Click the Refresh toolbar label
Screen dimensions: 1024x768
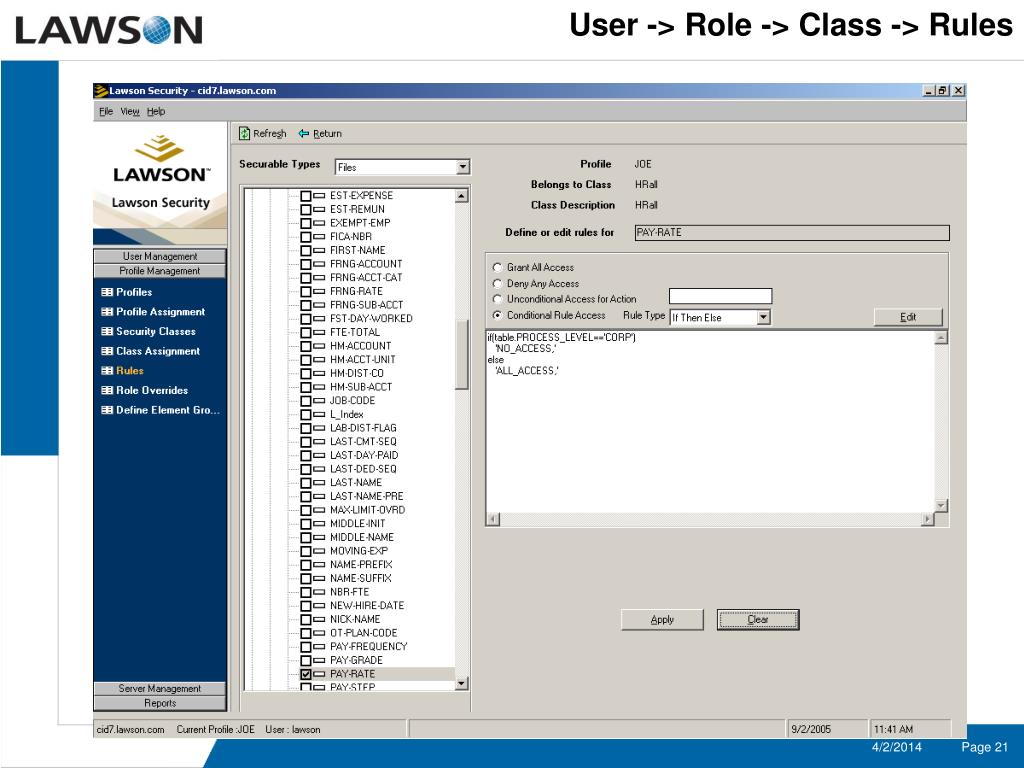tap(270, 133)
